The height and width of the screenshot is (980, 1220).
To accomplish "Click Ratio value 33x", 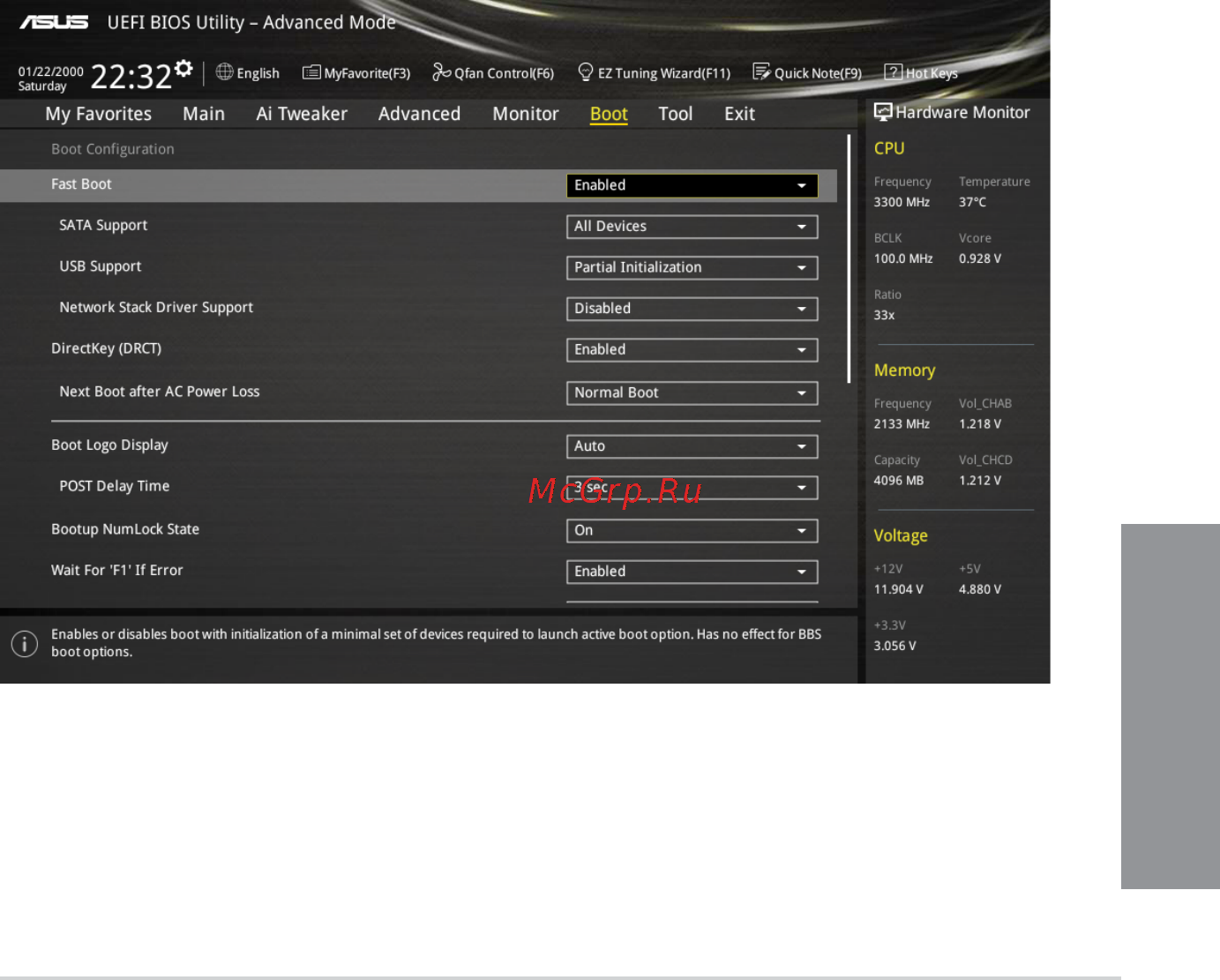I will [885, 315].
